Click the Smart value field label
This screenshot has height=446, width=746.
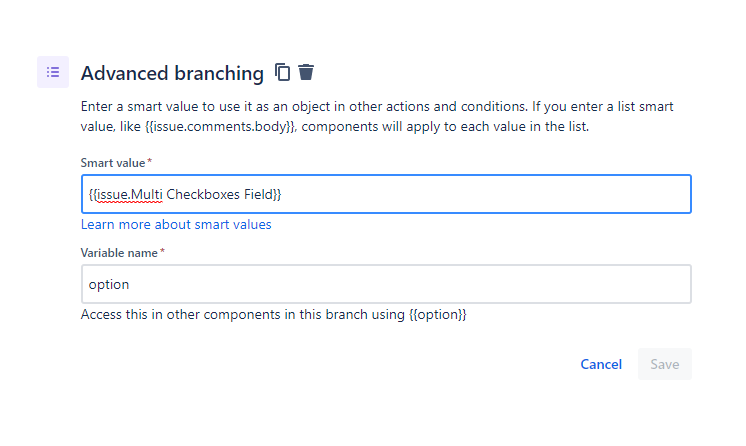[x=113, y=163]
